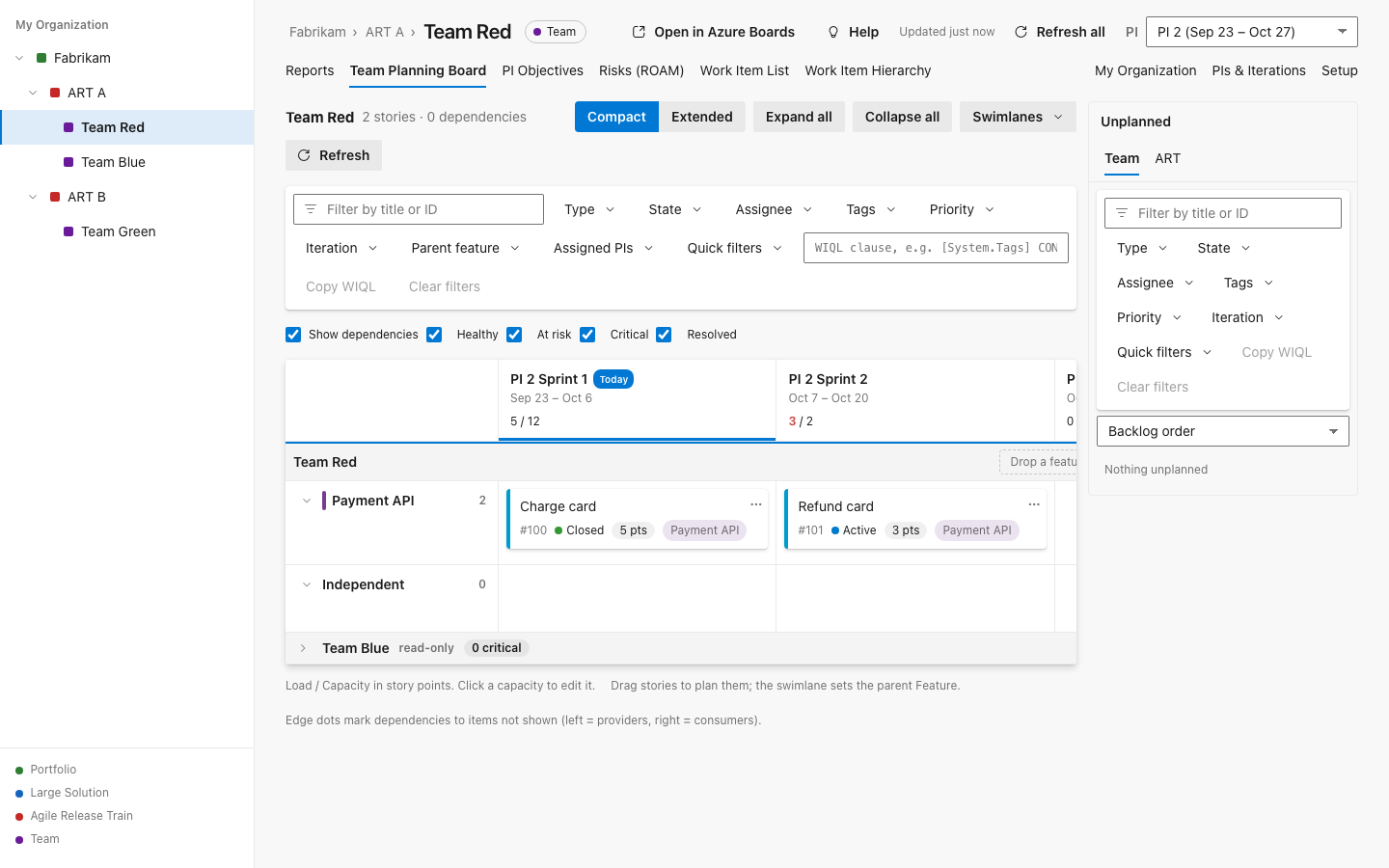Uncheck the At risk checkbox
Viewport: 1389px width, 868px height.
pyautogui.click(x=514, y=335)
